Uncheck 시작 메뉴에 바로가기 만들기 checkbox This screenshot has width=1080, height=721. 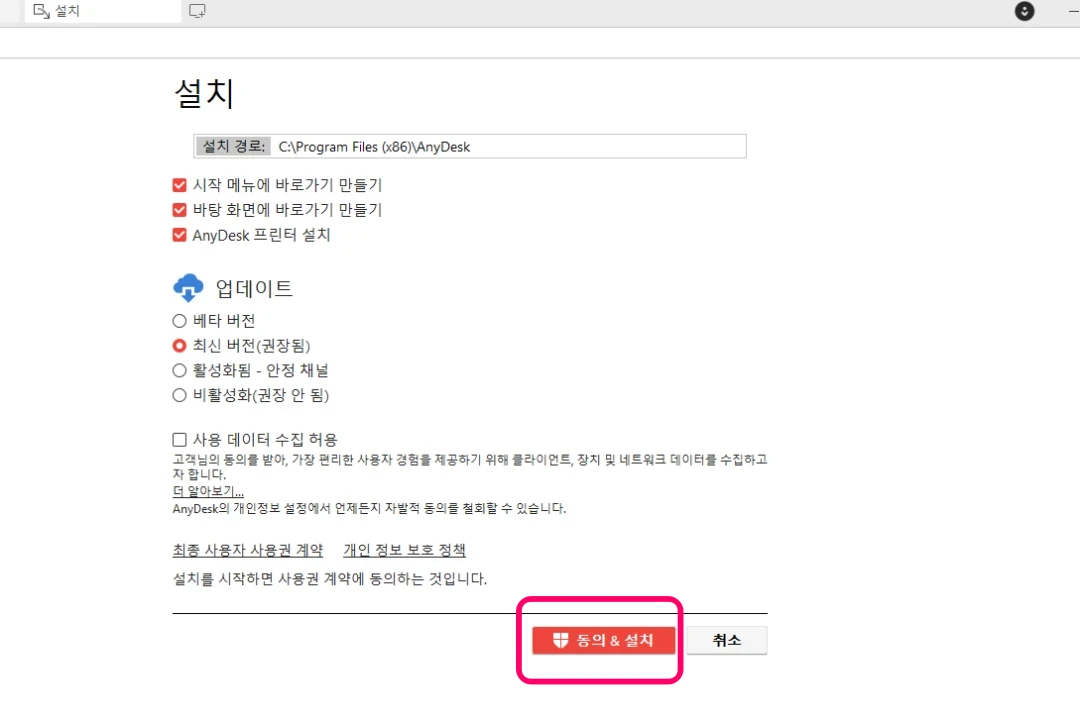point(180,185)
